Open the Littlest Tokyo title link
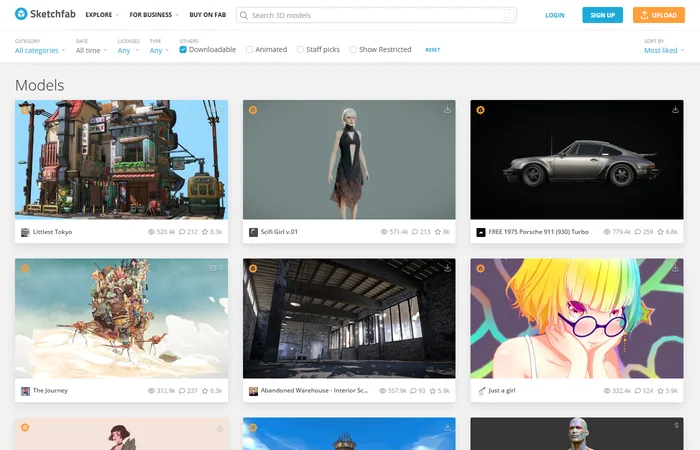 click(52, 232)
